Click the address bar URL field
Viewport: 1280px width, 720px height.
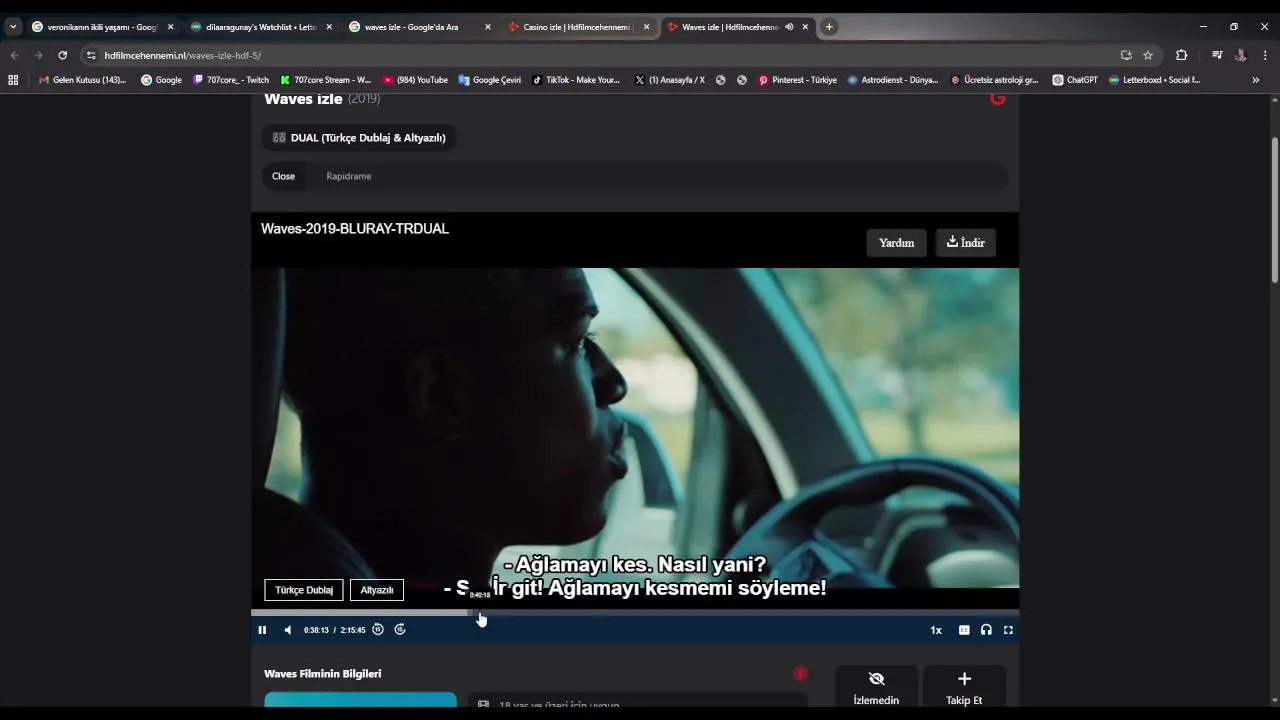pos(600,55)
